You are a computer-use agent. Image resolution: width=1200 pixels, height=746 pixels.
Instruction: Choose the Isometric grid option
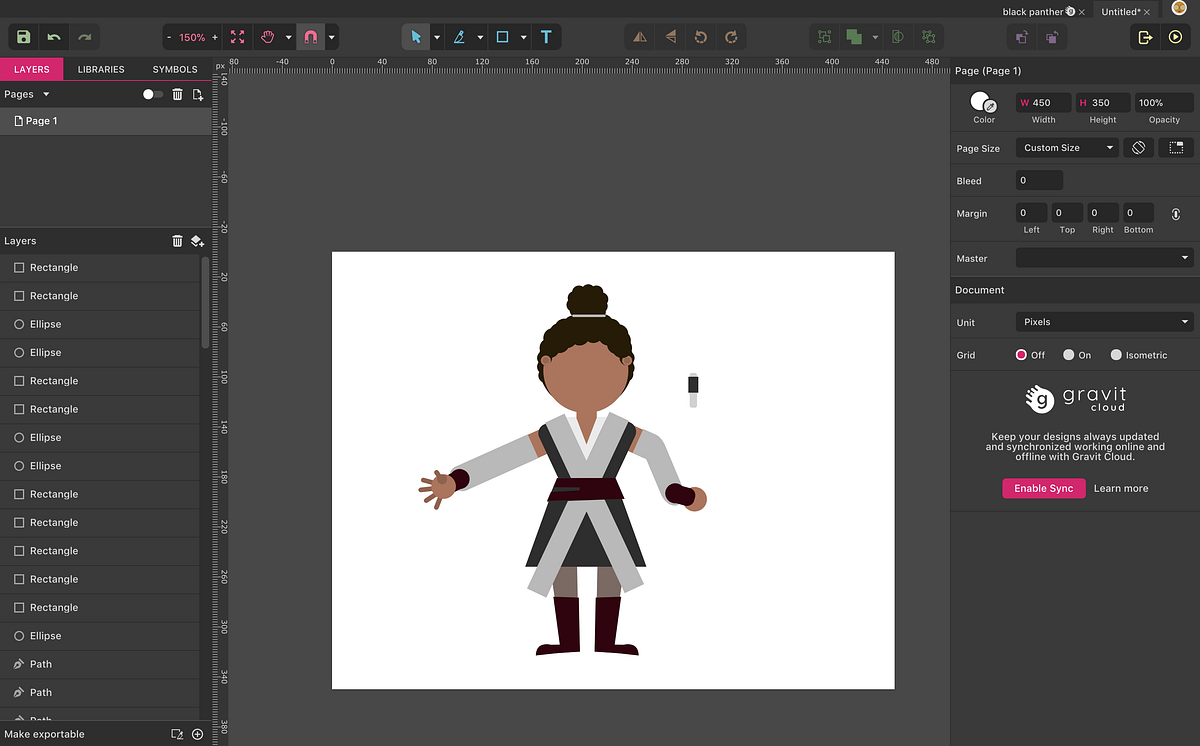pos(1116,355)
